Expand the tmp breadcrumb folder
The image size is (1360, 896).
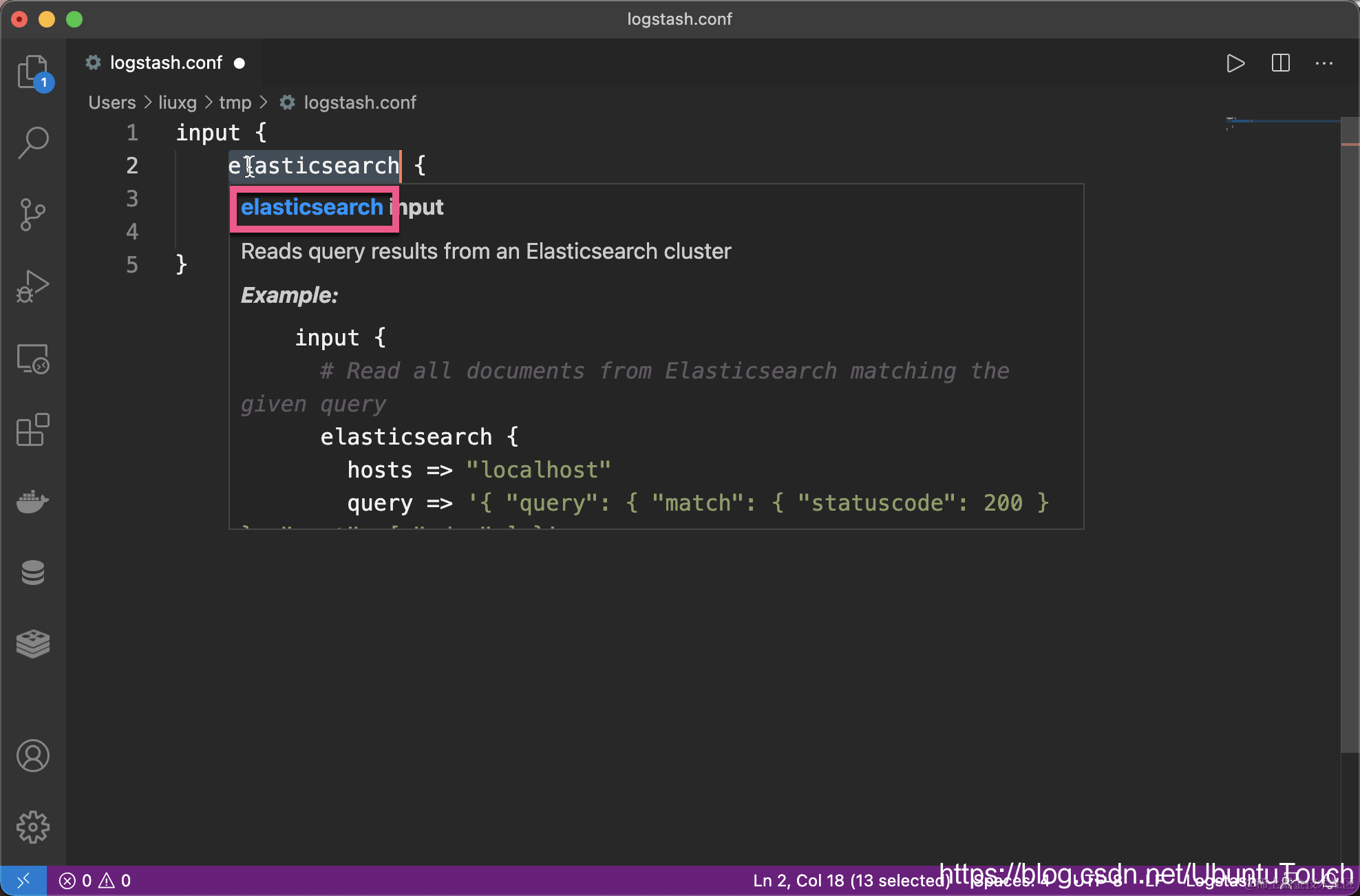click(x=235, y=103)
